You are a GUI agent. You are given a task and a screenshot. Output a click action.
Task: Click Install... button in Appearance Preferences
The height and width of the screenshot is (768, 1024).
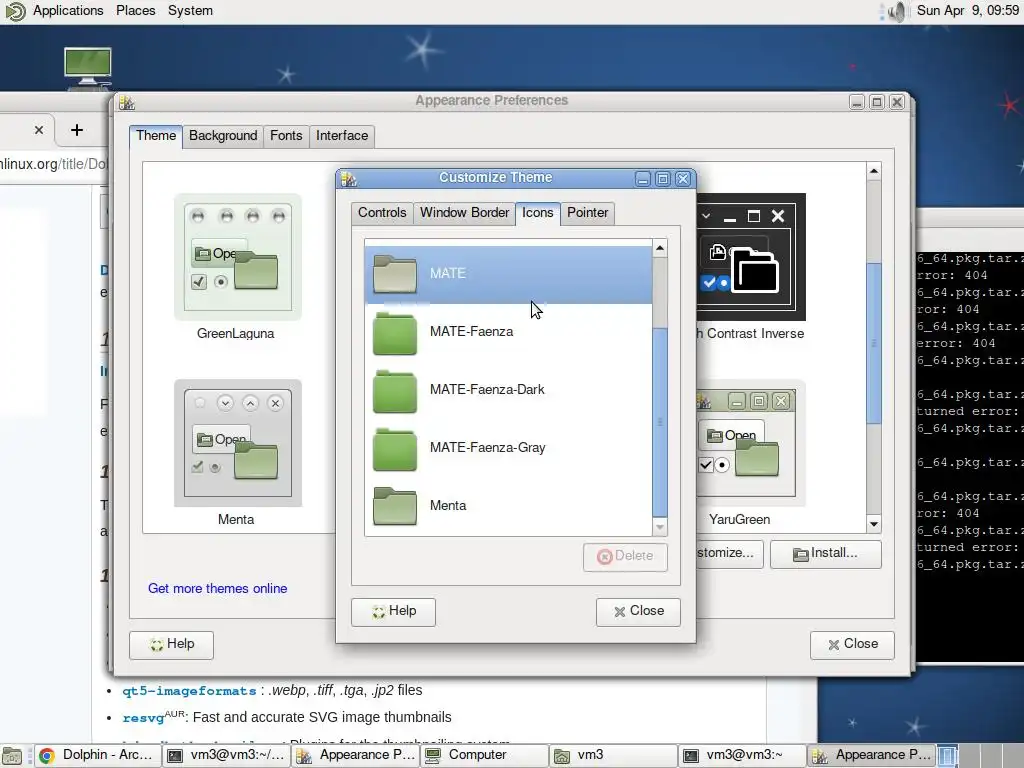(825, 554)
